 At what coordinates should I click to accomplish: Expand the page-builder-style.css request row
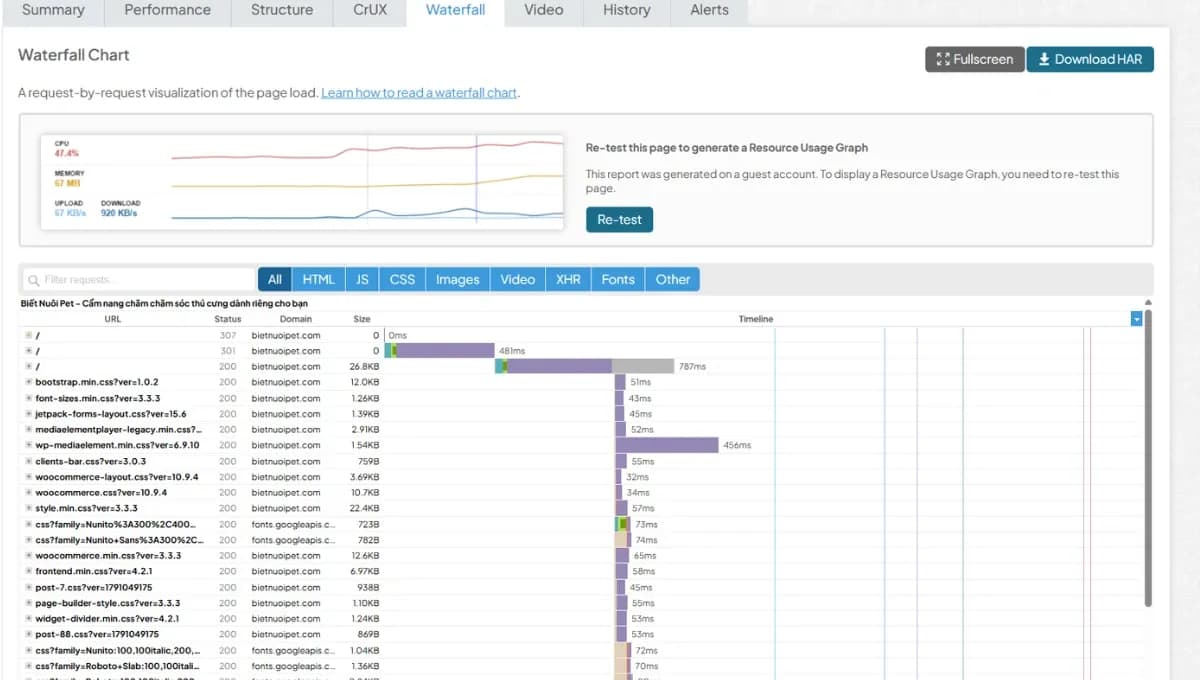pos(29,603)
